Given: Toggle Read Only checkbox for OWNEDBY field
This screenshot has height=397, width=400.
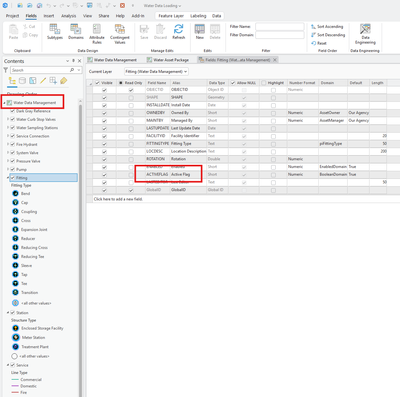Looking at the screenshot, I should [131, 113].
